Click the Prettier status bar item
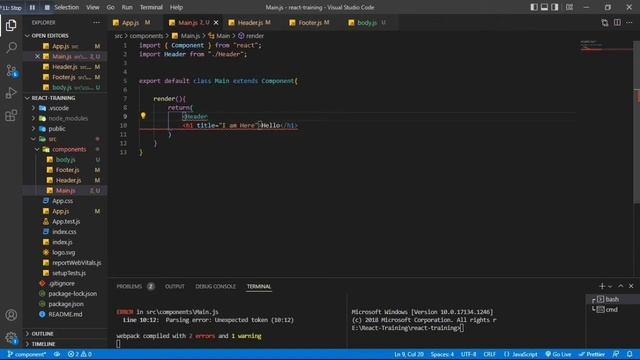 592,354
